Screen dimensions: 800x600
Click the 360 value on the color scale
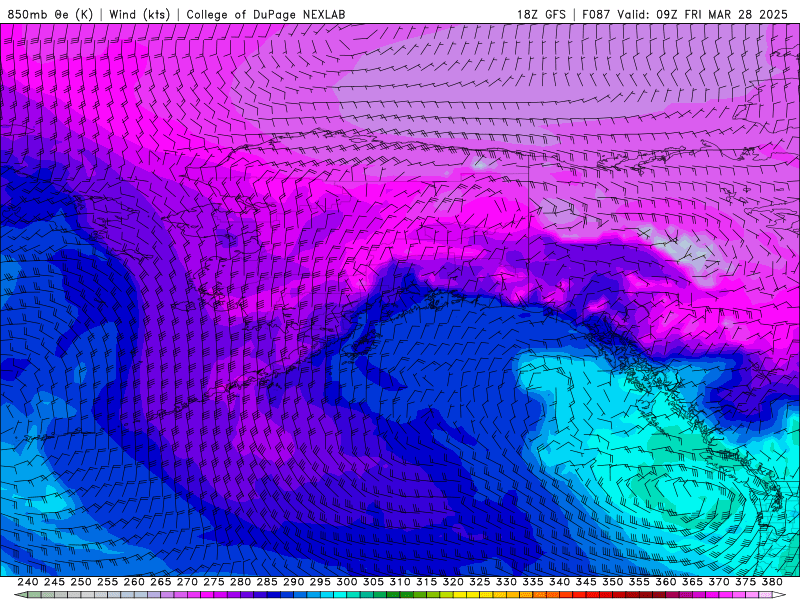click(x=665, y=582)
